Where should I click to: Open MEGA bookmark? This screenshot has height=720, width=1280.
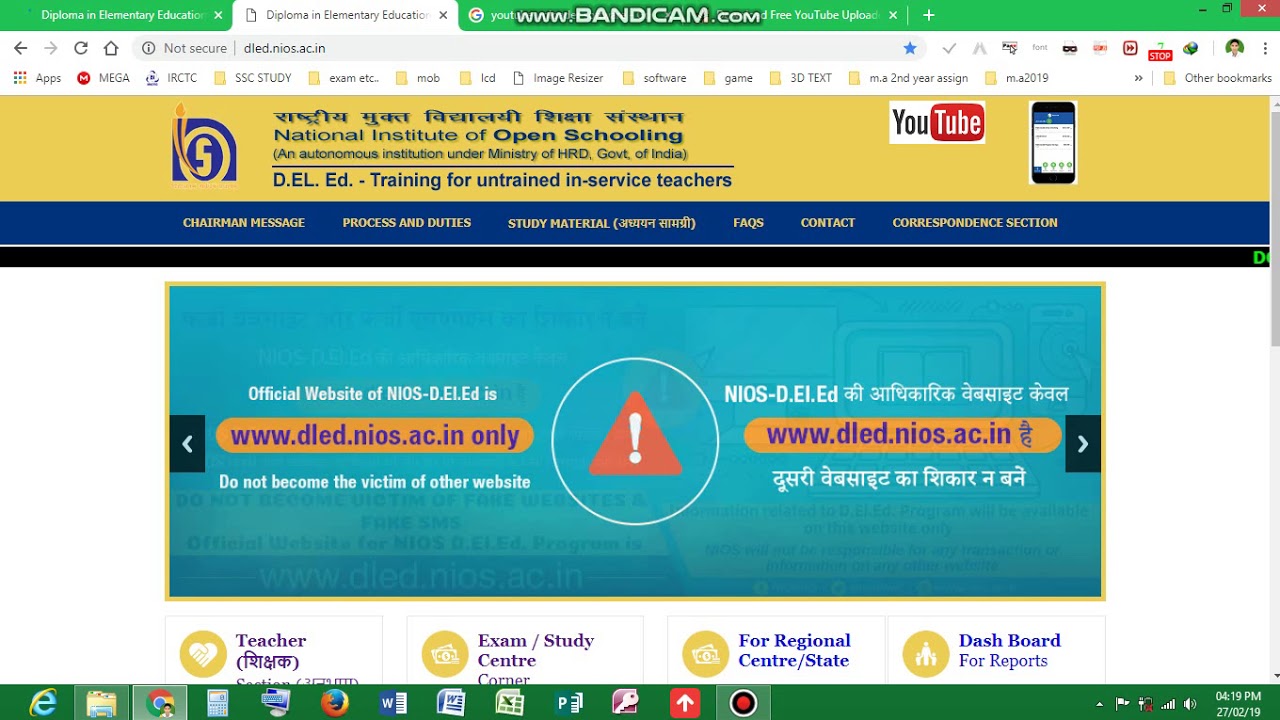[x=103, y=77]
